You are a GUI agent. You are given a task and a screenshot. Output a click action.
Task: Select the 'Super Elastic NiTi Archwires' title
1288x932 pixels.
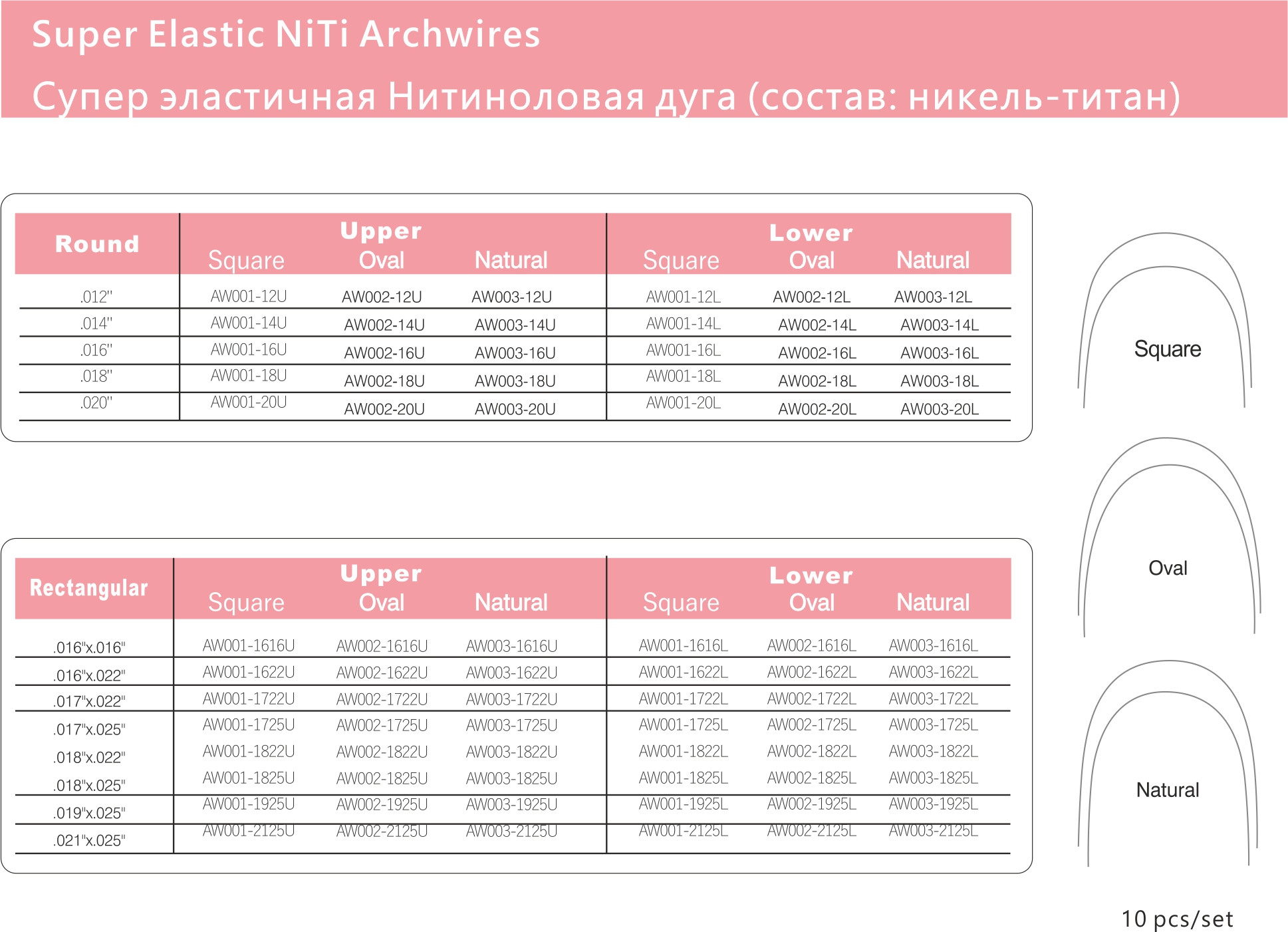(286, 34)
